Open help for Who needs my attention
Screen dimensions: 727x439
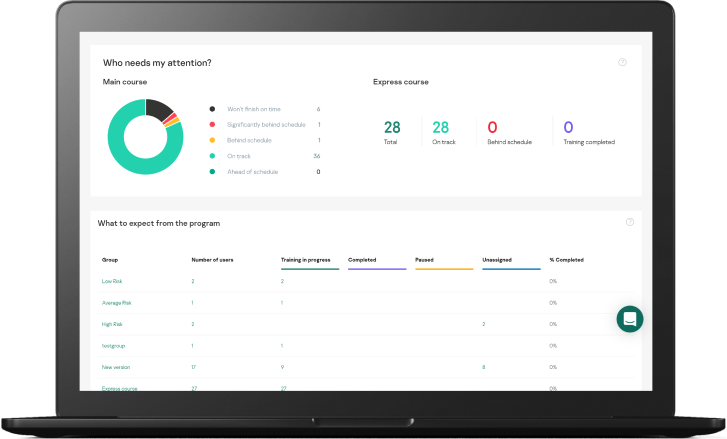(x=622, y=62)
